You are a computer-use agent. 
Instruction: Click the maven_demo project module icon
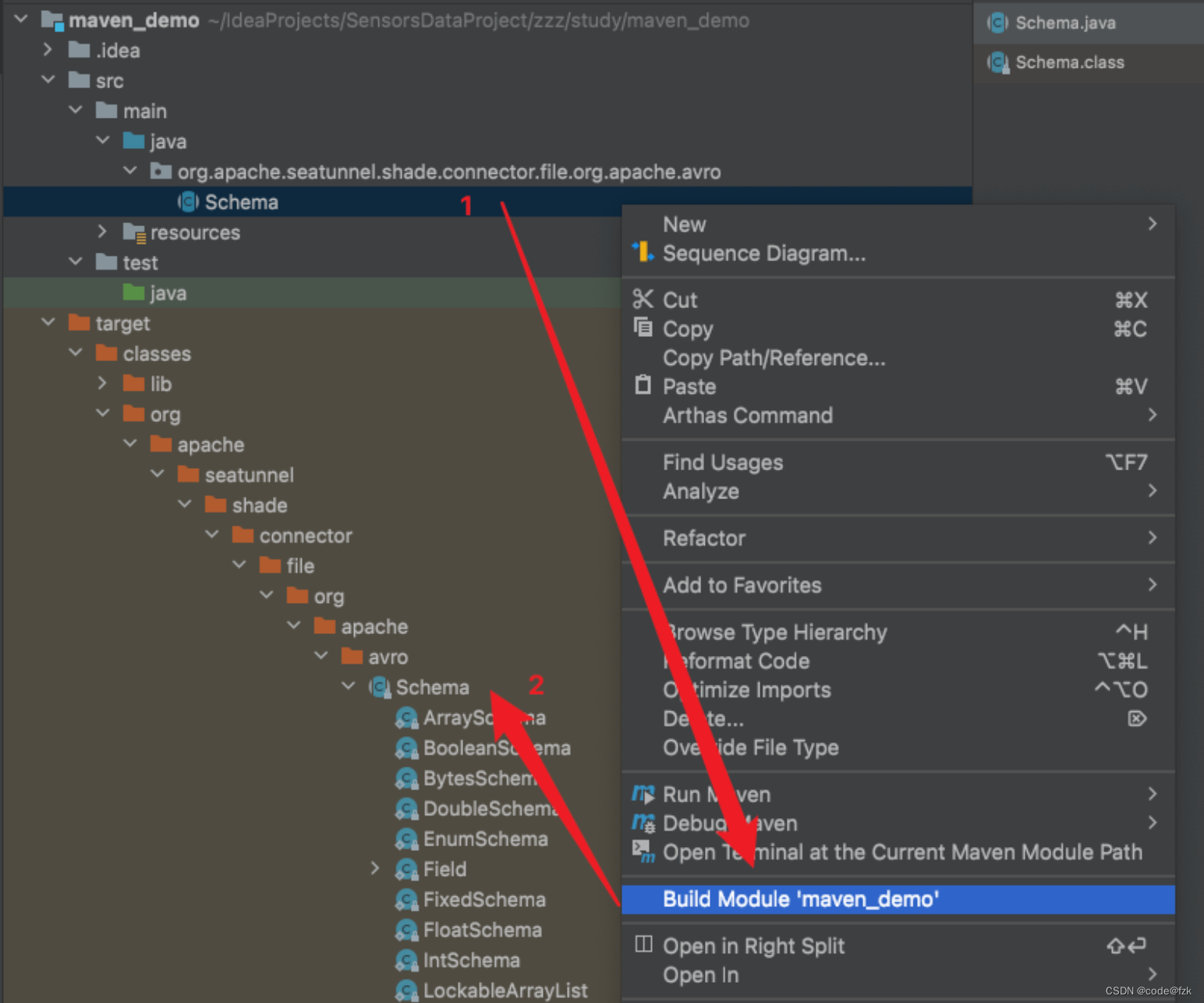click(x=52, y=20)
